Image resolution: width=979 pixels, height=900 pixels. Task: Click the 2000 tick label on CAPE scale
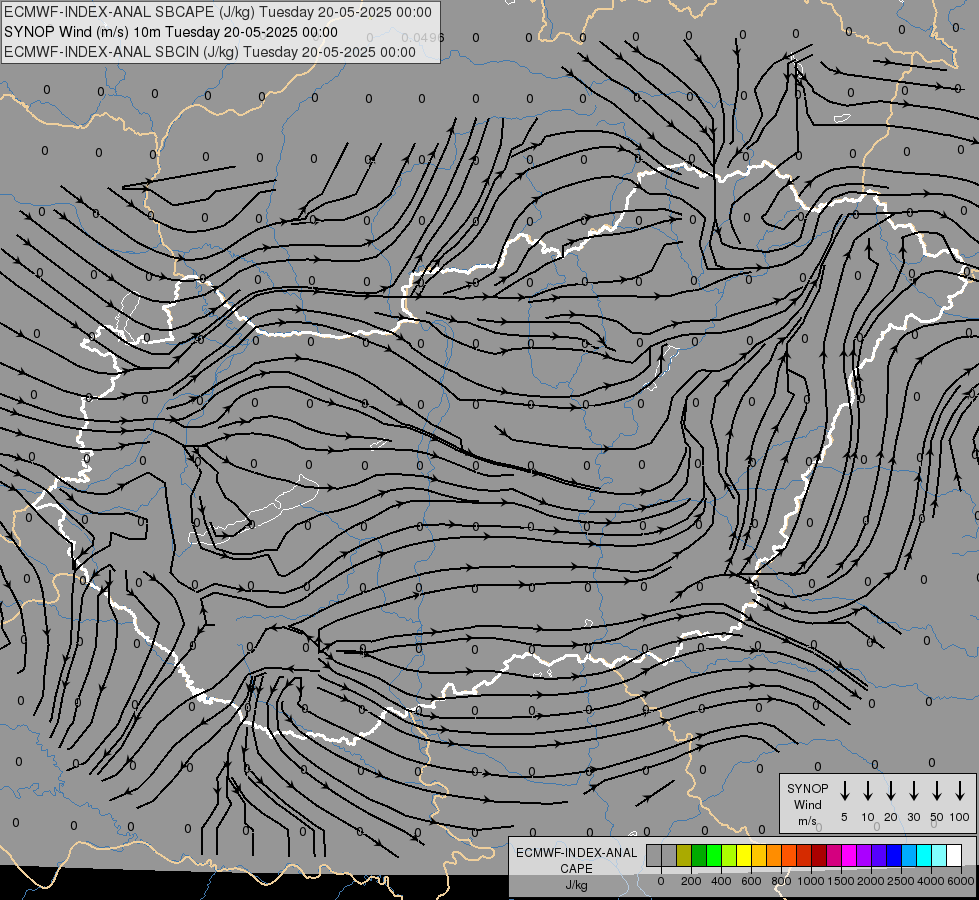coord(871,881)
